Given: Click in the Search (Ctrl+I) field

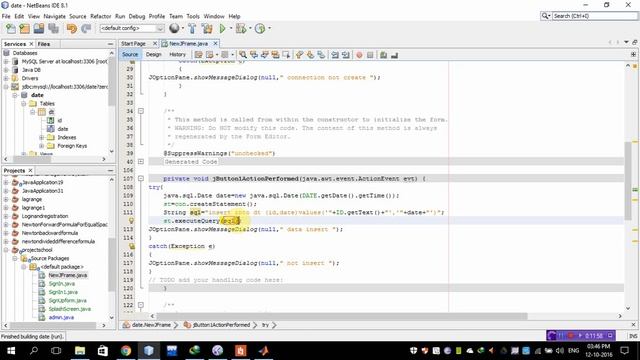Looking at the screenshot, I should 594,16.
